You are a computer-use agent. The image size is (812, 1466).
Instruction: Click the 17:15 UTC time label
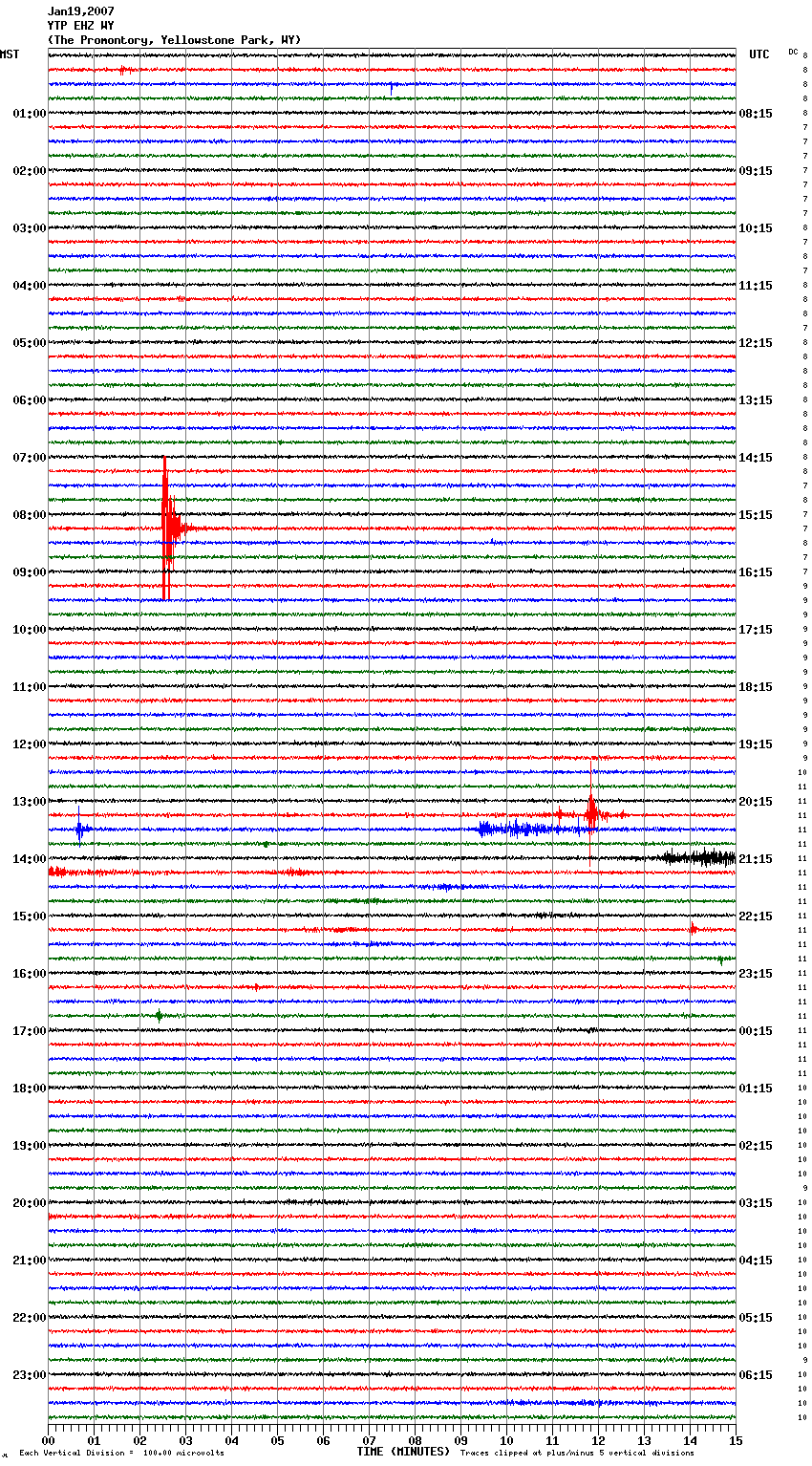point(756,630)
